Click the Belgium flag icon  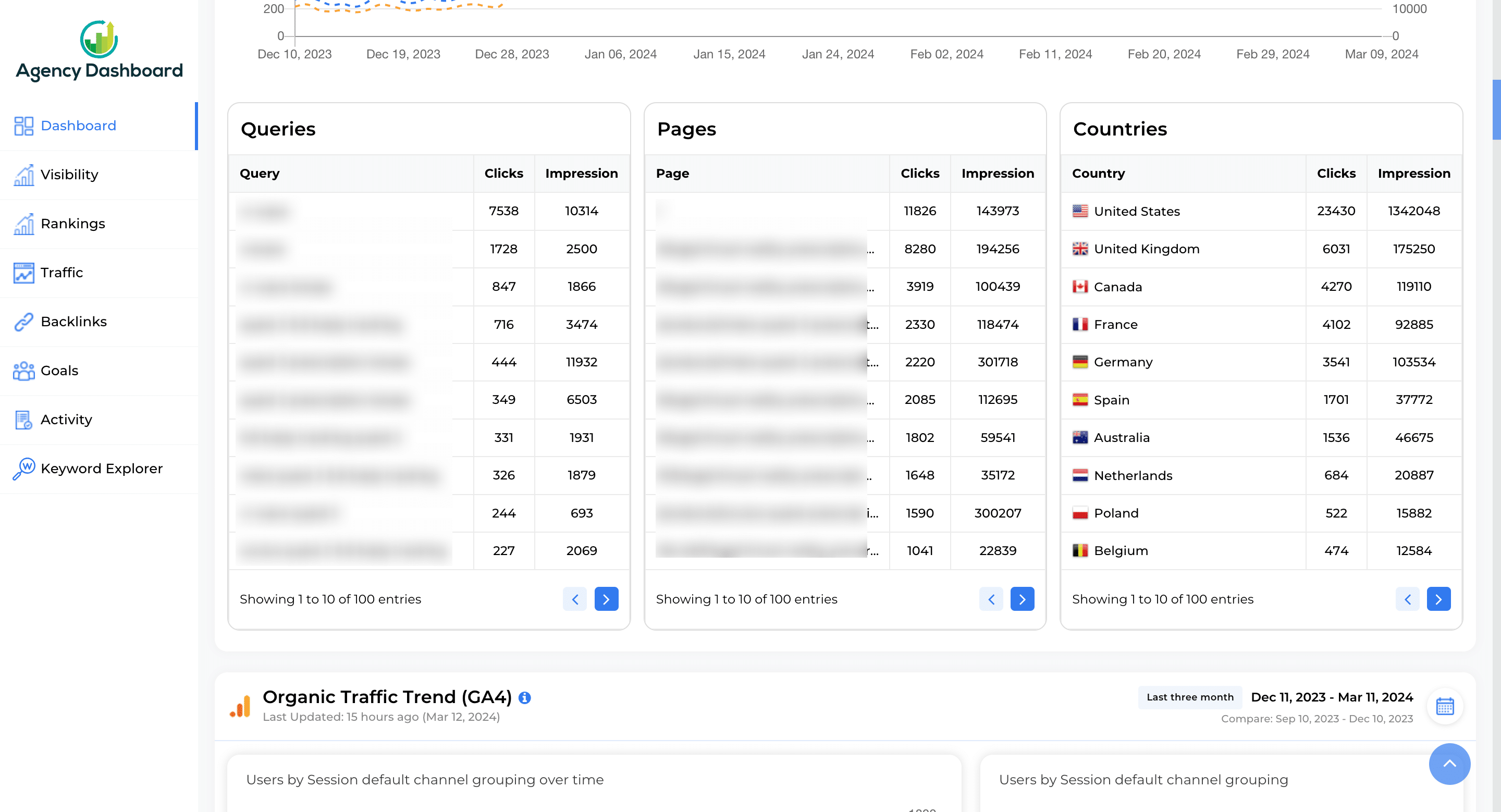pyautogui.click(x=1080, y=550)
